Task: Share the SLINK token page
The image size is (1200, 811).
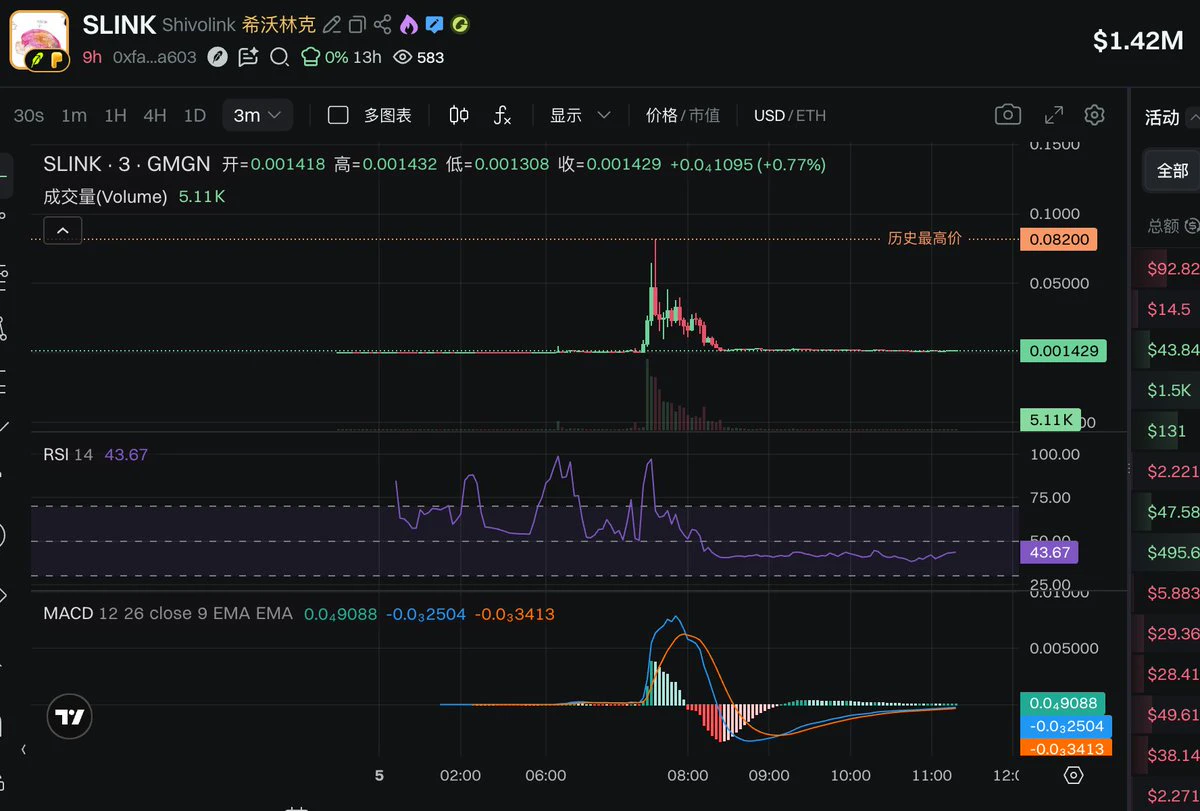Action: 383,25
